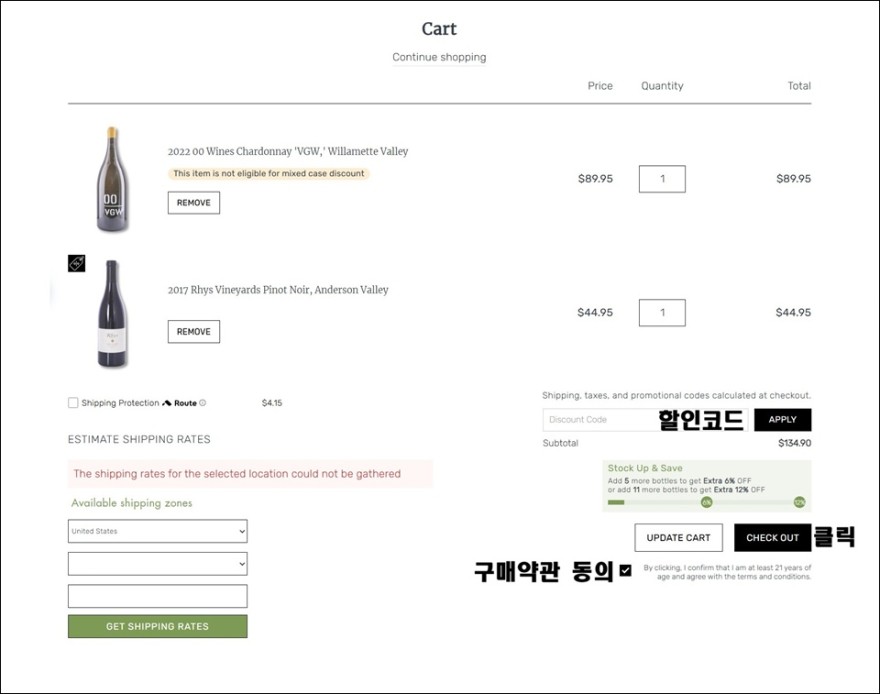Open the empty state dropdown below the country dropdown
This screenshot has width=880, height=694.
point(158,564)
